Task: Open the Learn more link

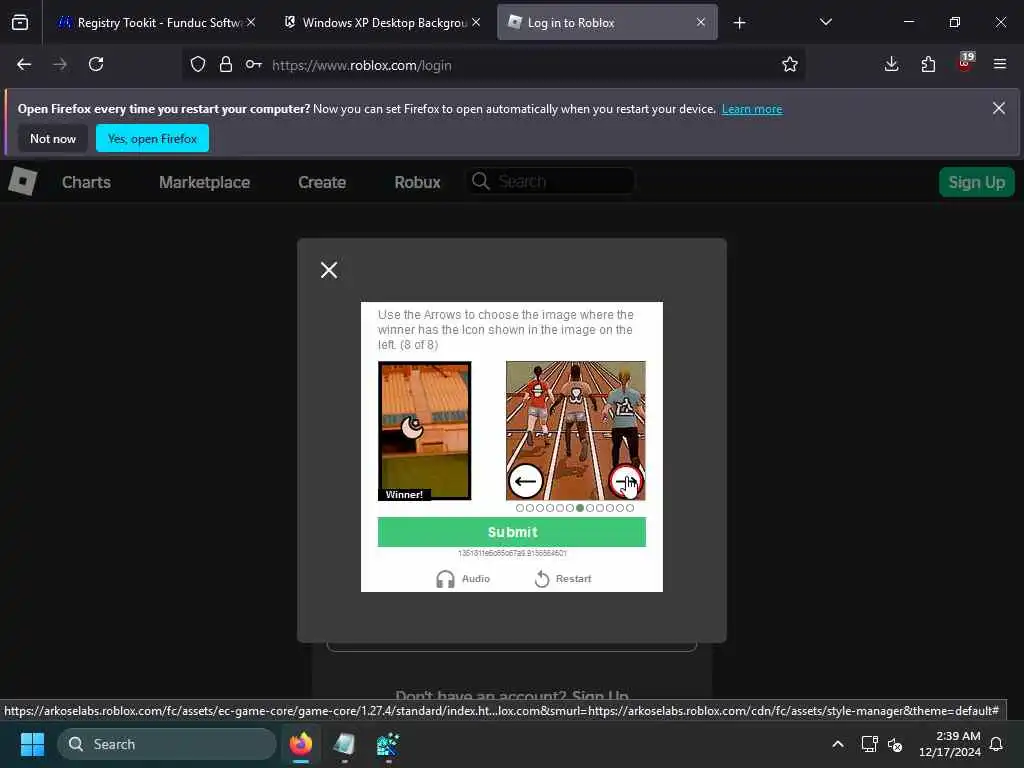Action: (x=752, y=109)
